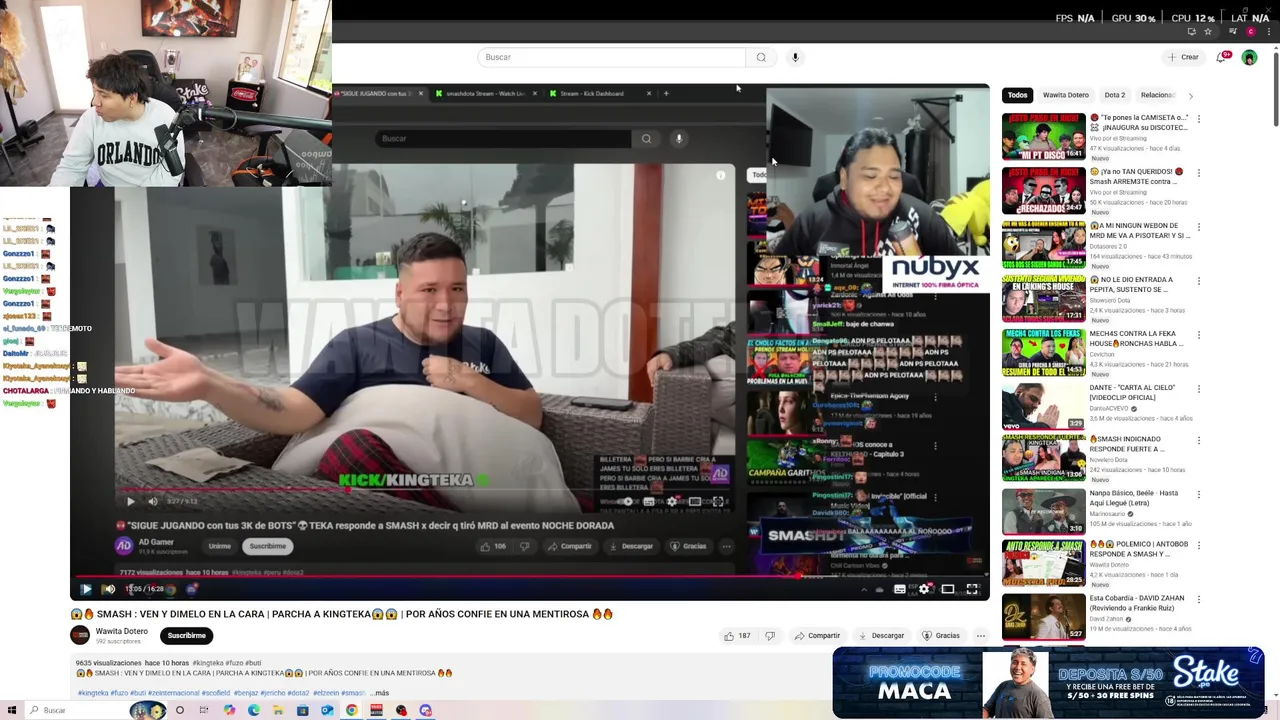Open YouTube account avatar menu

[1249, 57]
